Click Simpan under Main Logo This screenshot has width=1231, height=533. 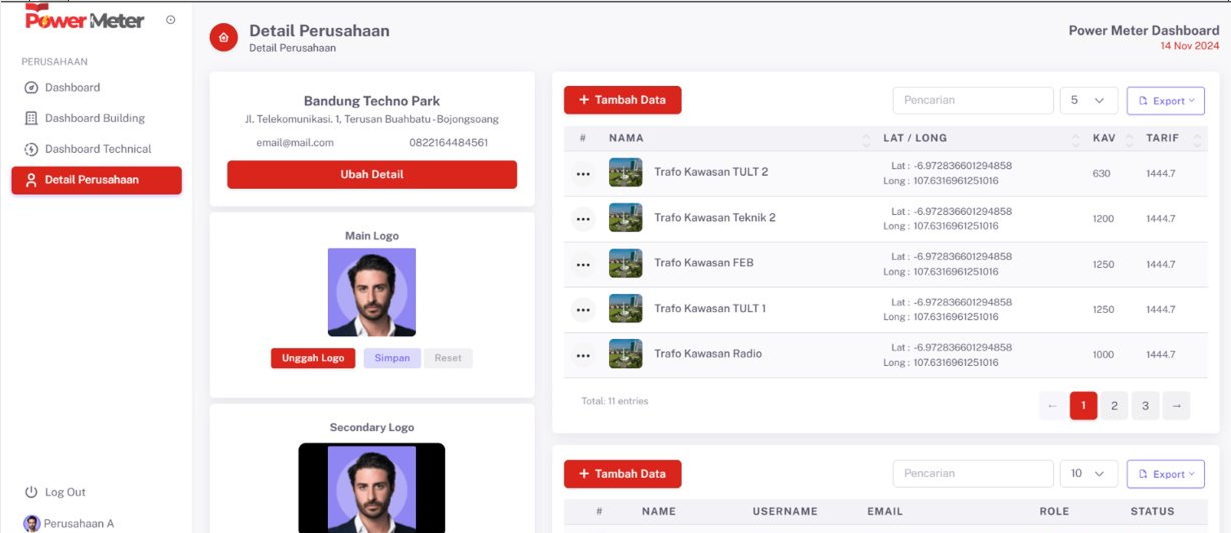click(392, 358)
